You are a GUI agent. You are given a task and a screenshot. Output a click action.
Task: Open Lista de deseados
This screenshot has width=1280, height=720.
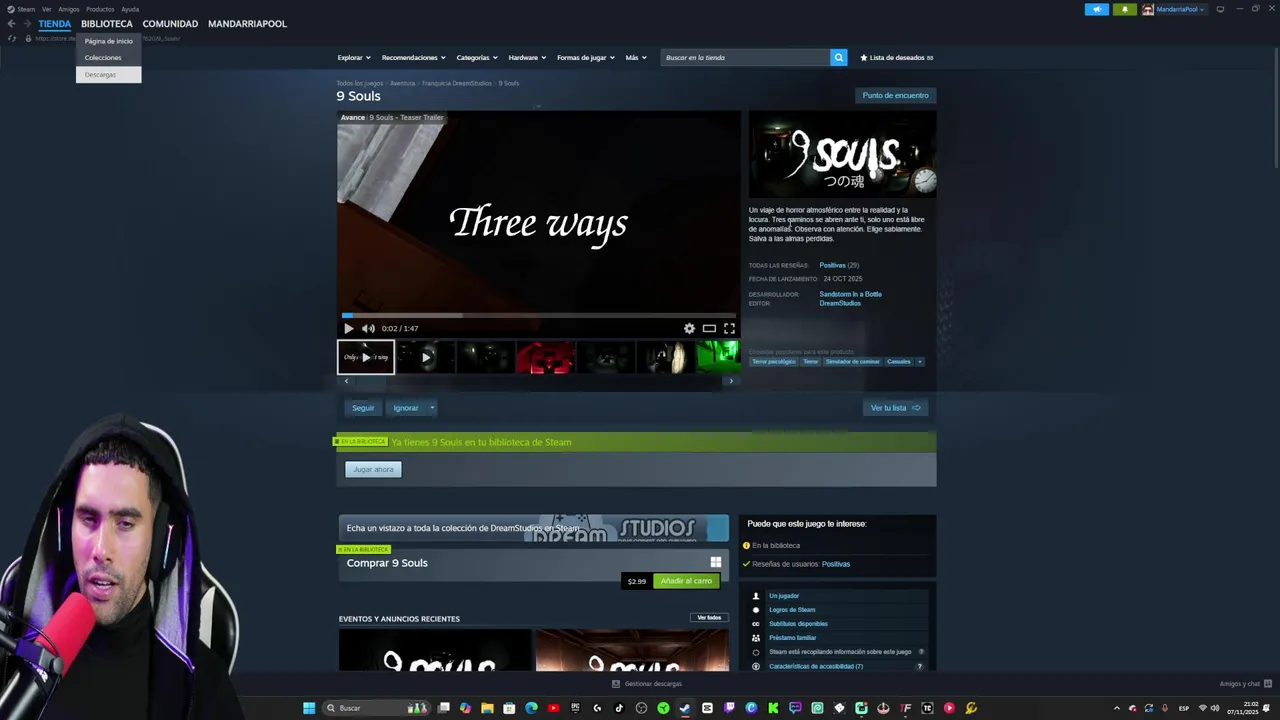(897, 57)
